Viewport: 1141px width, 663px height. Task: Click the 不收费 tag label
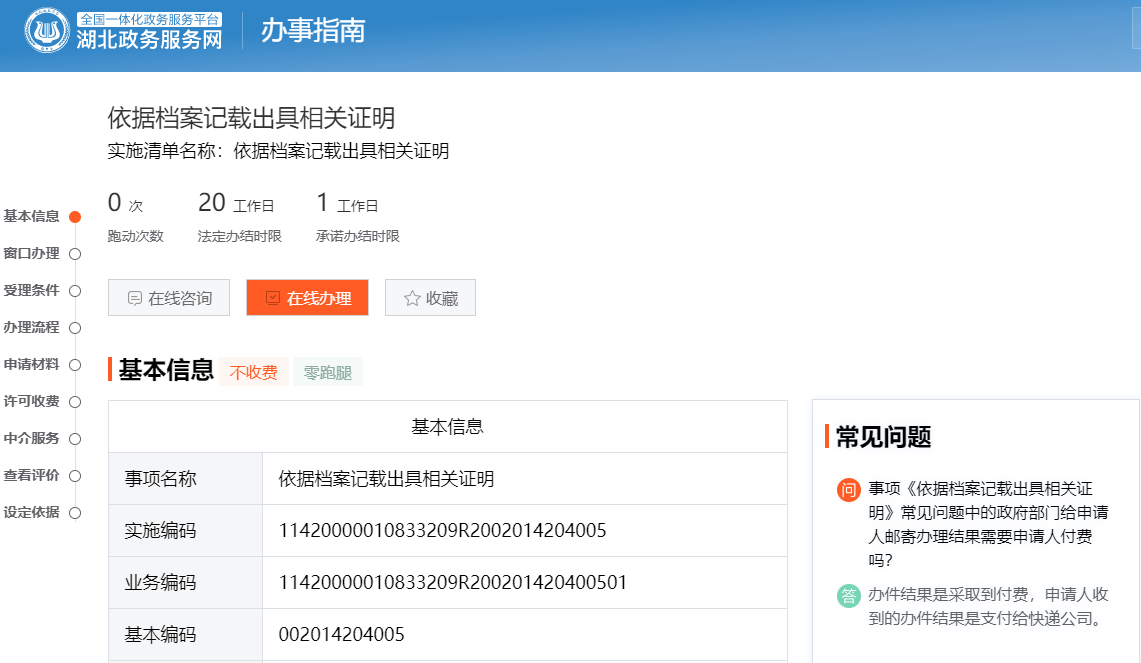point(254,372)
